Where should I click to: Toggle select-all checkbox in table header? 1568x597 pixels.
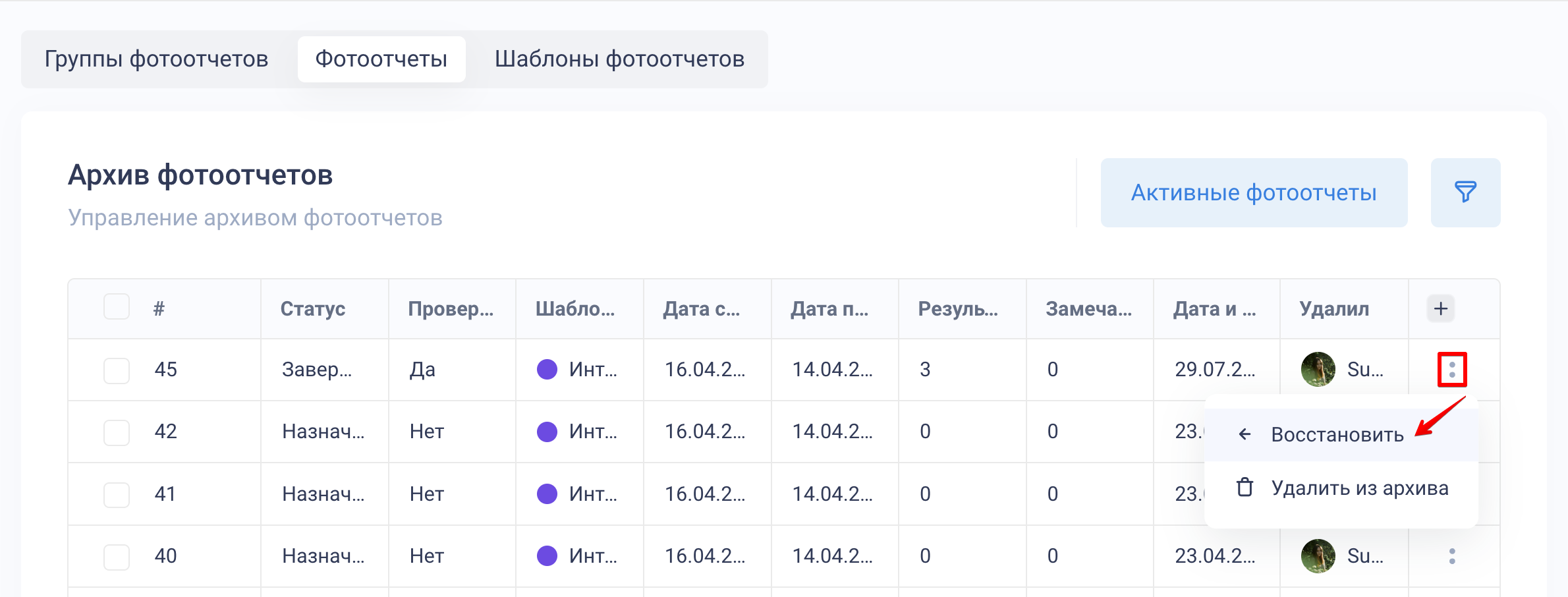point(117,307)
